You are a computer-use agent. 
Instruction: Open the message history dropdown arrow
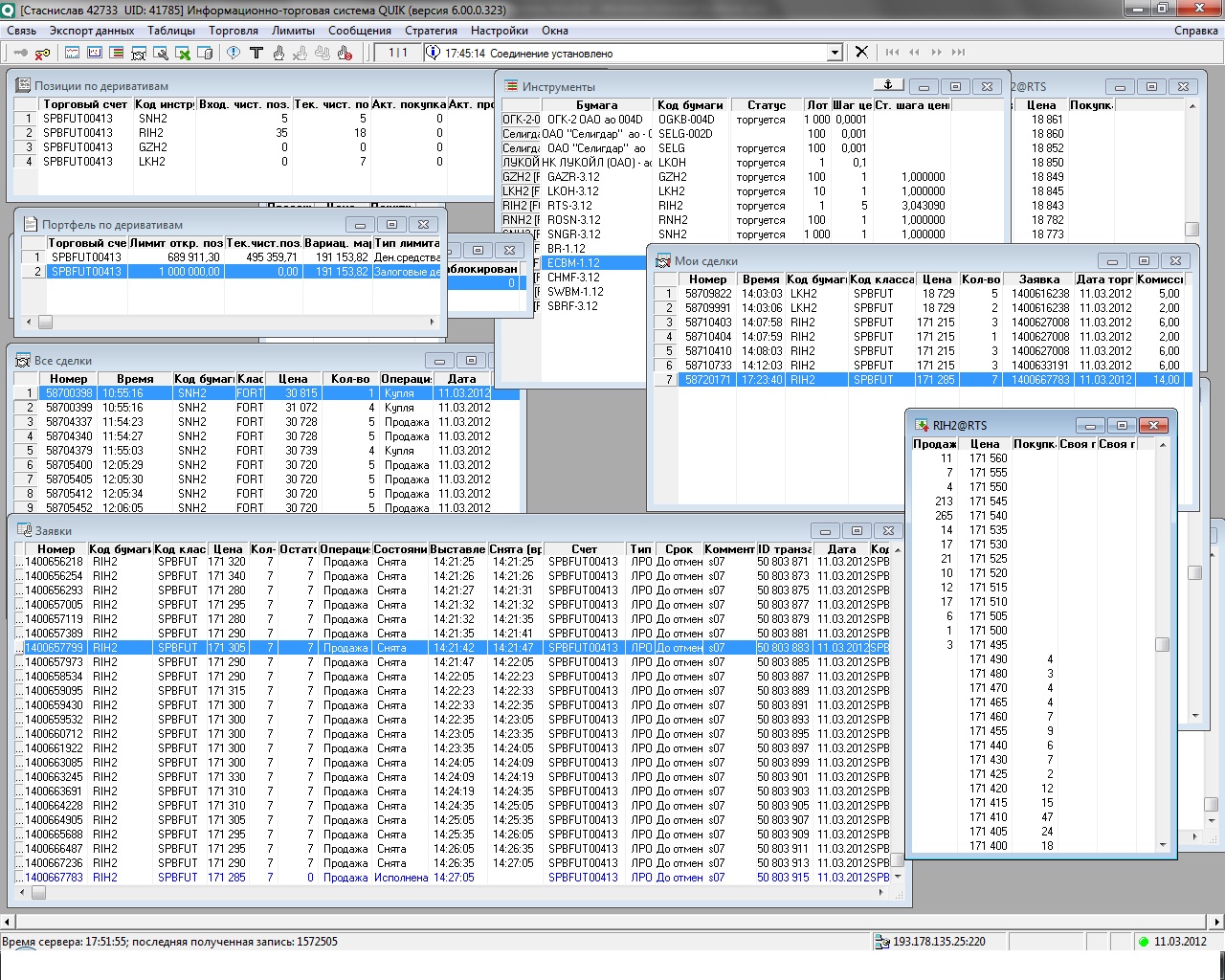point(835,53)
